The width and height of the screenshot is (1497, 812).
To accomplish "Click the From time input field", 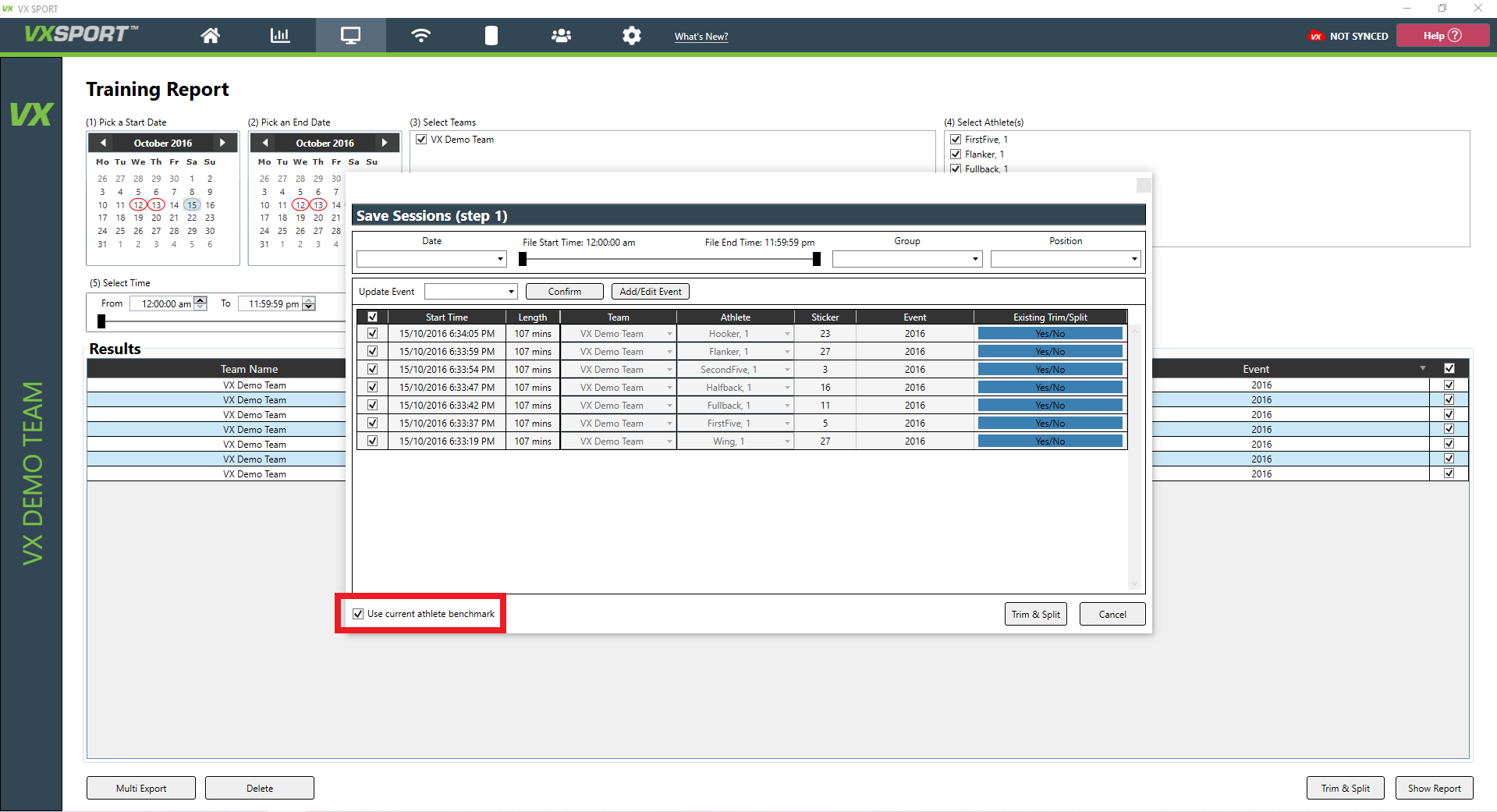I will pos(161,304).
